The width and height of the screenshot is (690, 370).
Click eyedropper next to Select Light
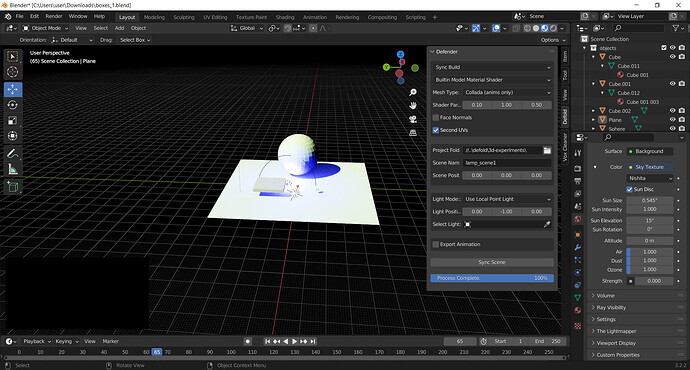547,224
